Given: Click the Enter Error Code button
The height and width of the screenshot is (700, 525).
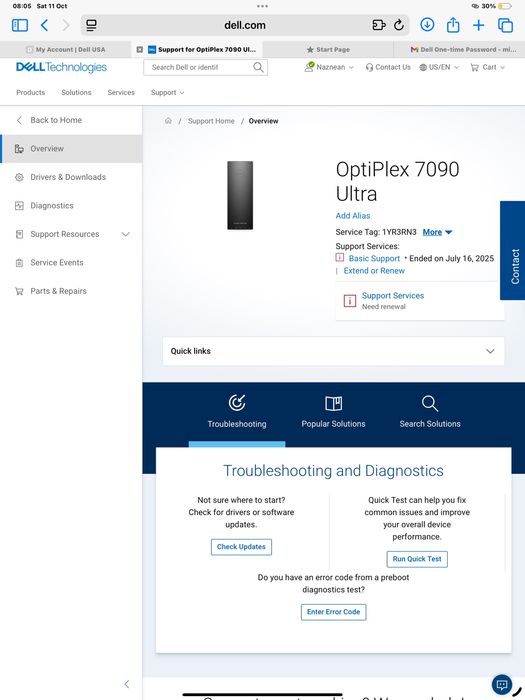Looking at the screenshot, I should pyautogui.click(x=333, y=612).
